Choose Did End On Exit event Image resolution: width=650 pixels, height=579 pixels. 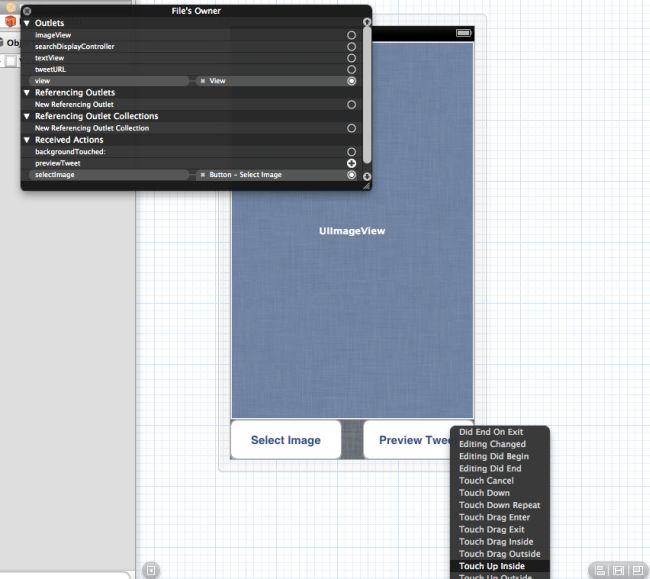(491, 432)
